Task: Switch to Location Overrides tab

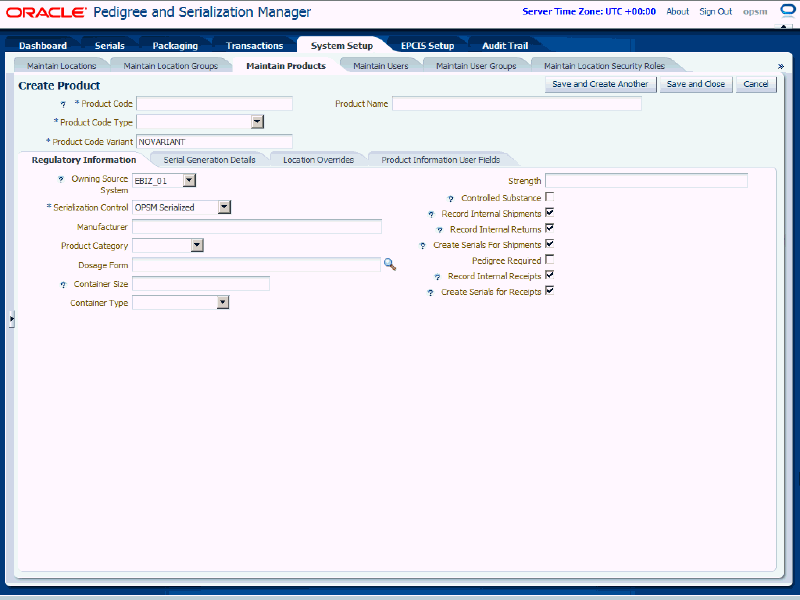Action: coord(318,160)
